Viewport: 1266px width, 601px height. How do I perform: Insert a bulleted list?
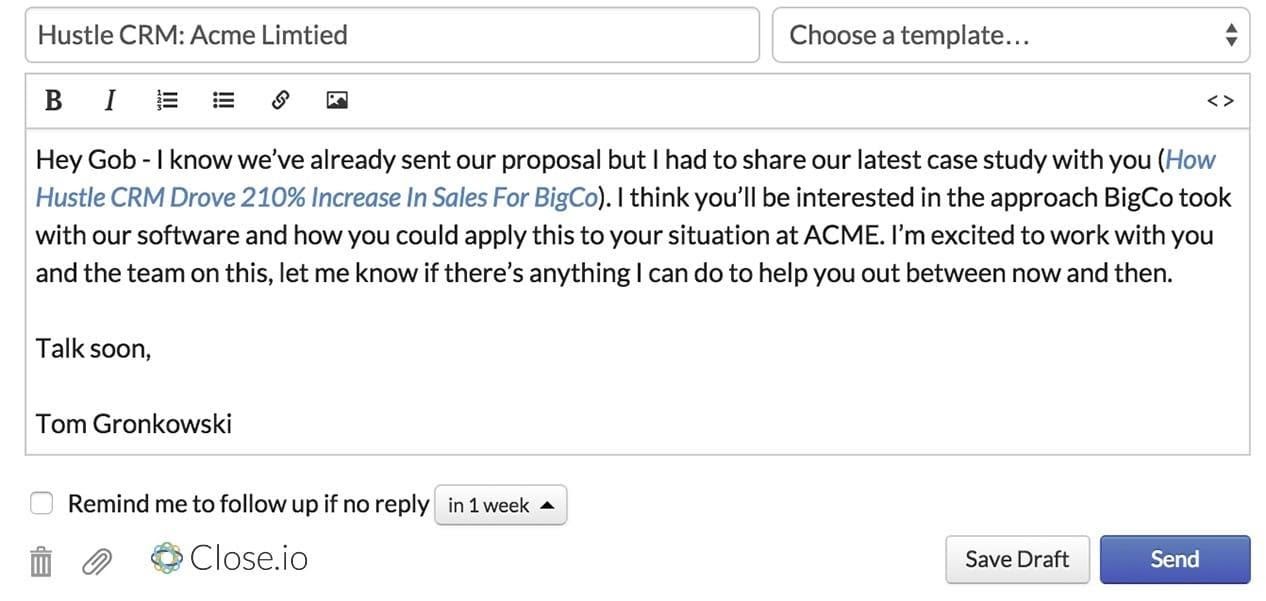point(223,100)
